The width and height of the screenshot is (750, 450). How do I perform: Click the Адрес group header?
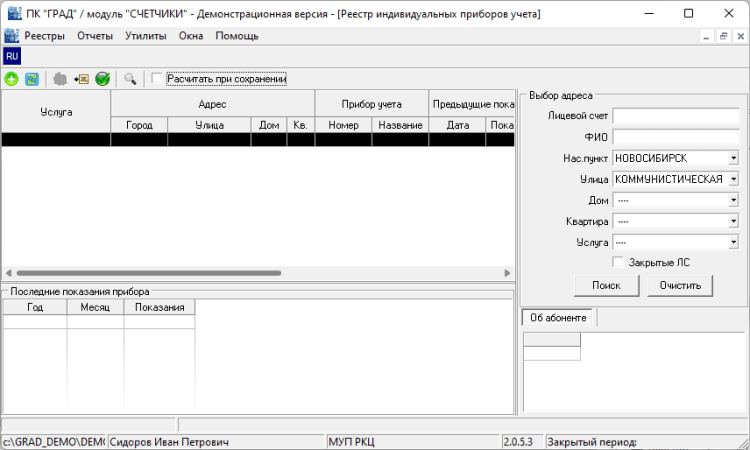(212, 104)
